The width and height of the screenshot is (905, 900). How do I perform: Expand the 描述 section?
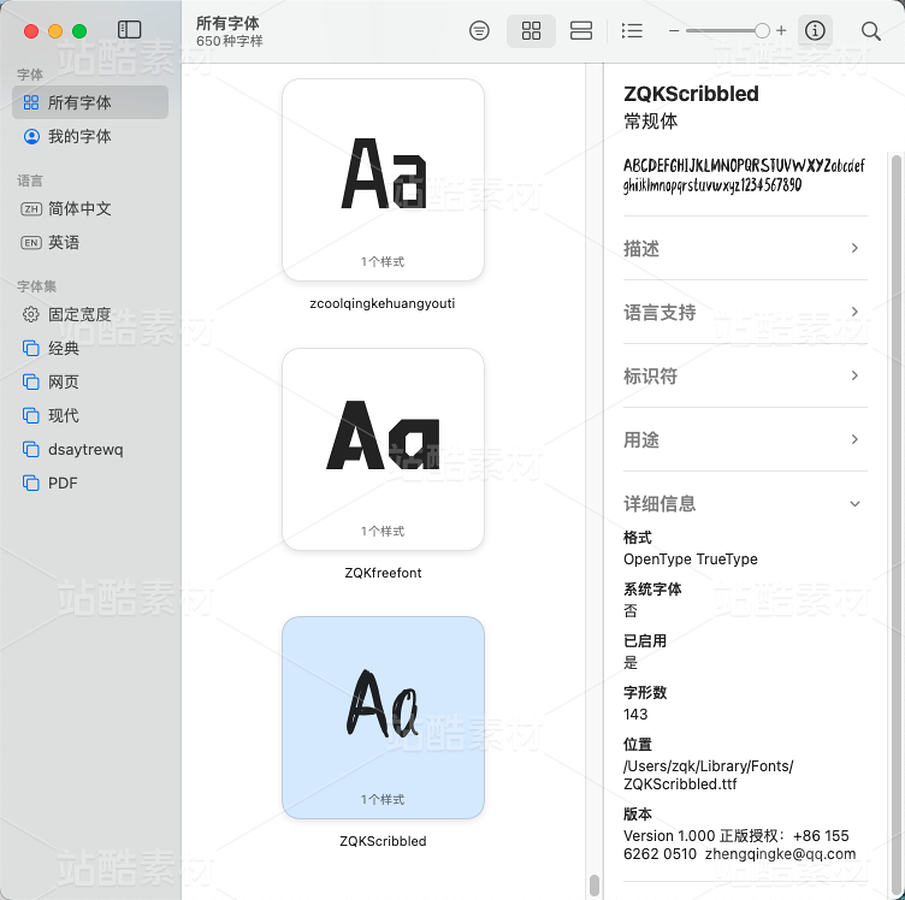(745, 248)
